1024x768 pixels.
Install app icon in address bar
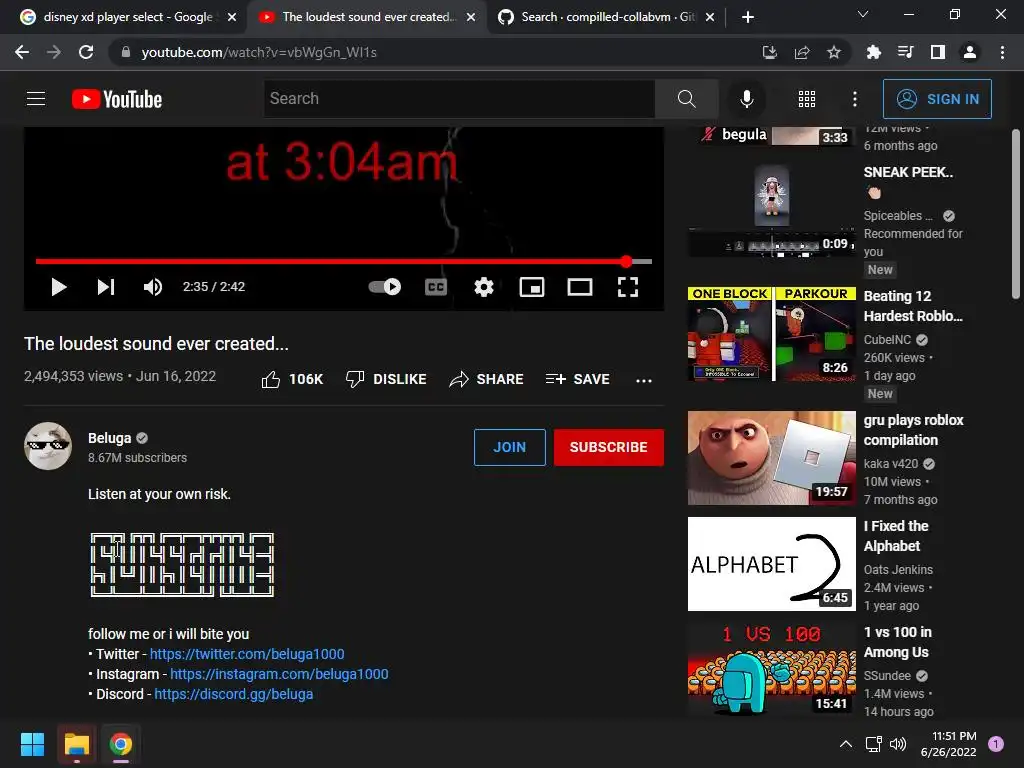tap(770, 52)
